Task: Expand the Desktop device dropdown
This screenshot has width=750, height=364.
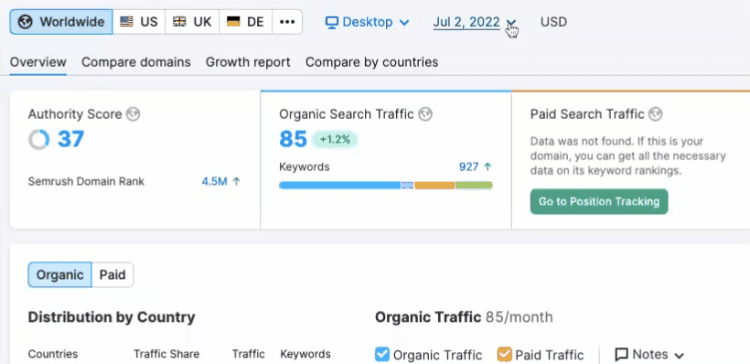Action: [x=367, y=22]
